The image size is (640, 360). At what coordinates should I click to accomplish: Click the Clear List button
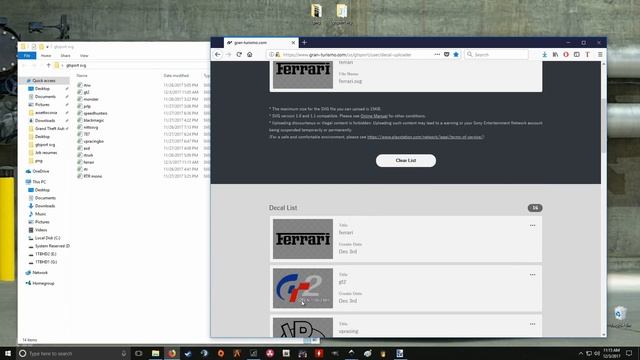coord(406,160)
